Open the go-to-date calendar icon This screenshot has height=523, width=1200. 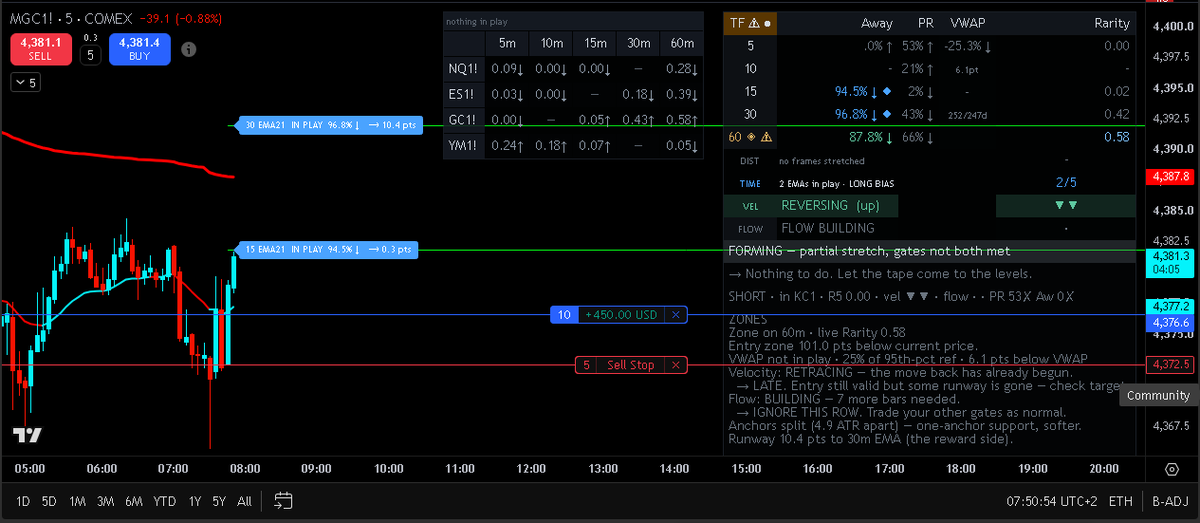click(283, 501)
